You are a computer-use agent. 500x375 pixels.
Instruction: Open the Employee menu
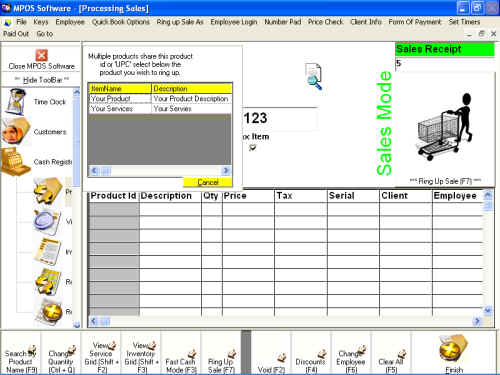click(x=70, y=22)
